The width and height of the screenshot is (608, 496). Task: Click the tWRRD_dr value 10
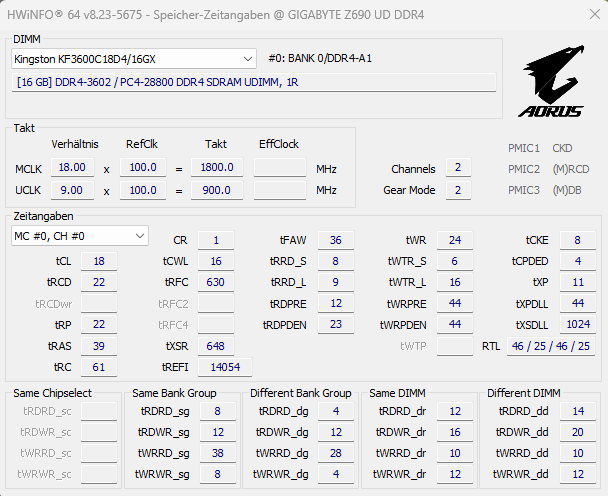(x=455, y=453)
